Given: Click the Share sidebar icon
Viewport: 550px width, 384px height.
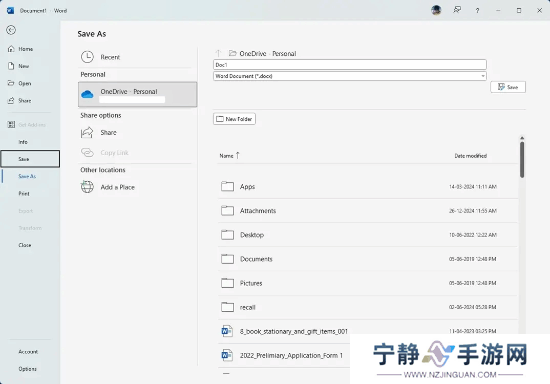Looking at the screenshot, I should (x=11, y=100).
